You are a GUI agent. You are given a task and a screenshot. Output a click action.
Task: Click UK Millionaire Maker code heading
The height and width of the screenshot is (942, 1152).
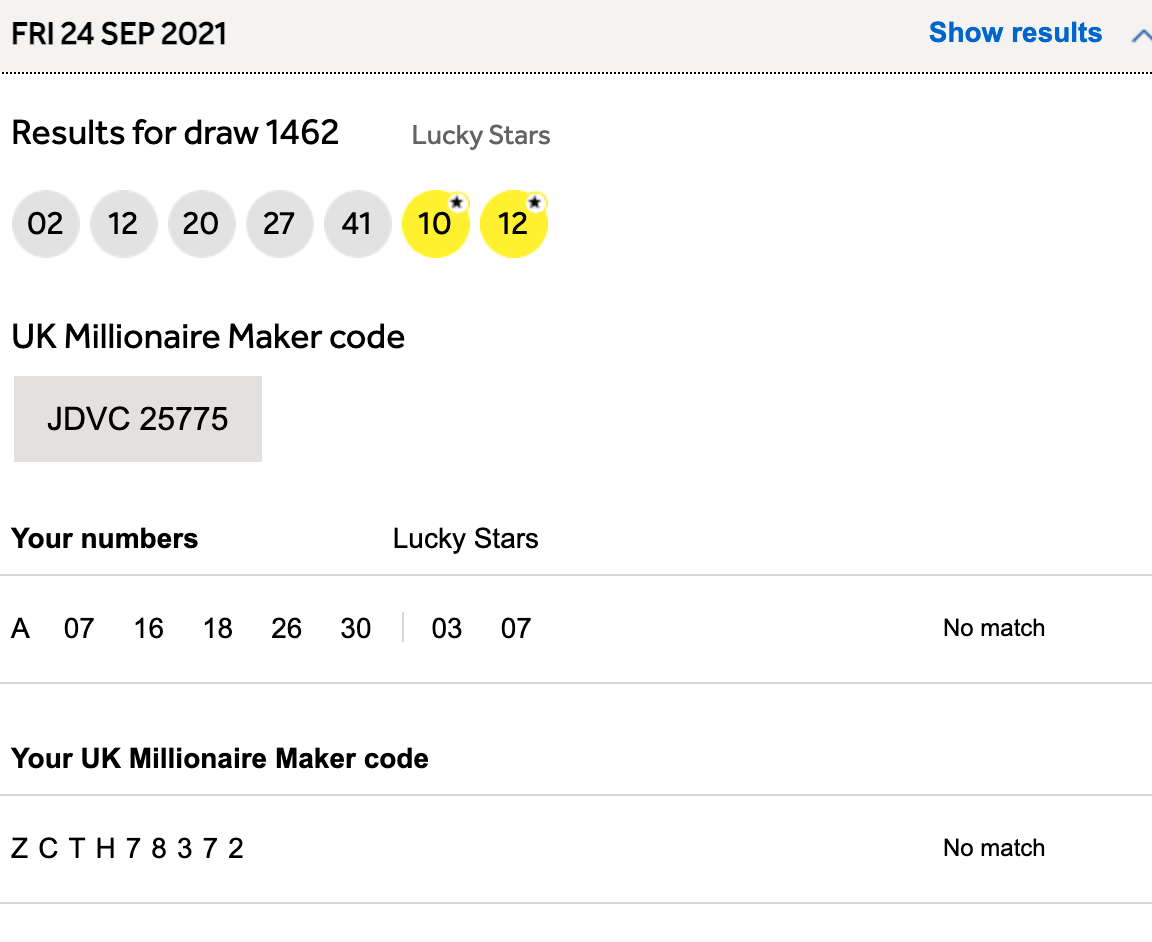208,337
